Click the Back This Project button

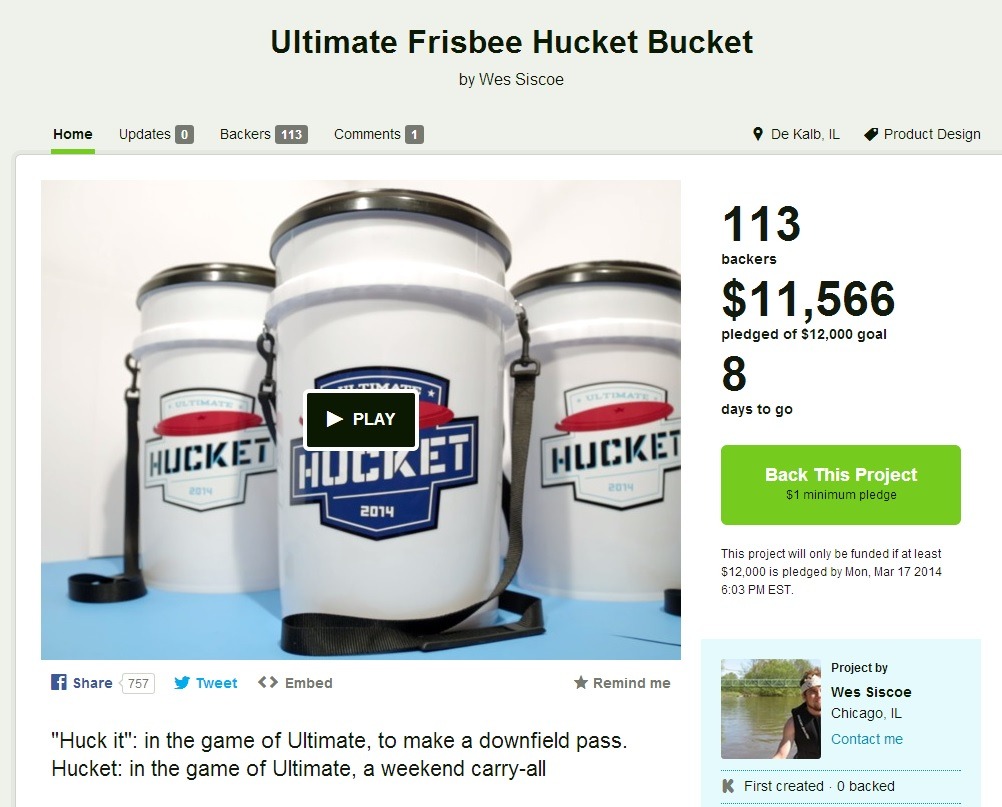pyautogui.click(x=840, y=485)
